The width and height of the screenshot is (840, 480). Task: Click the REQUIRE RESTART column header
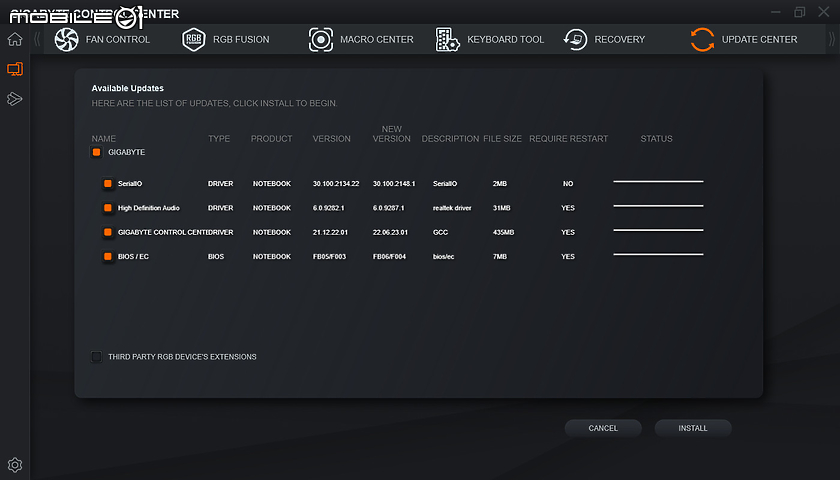(568, 138)
